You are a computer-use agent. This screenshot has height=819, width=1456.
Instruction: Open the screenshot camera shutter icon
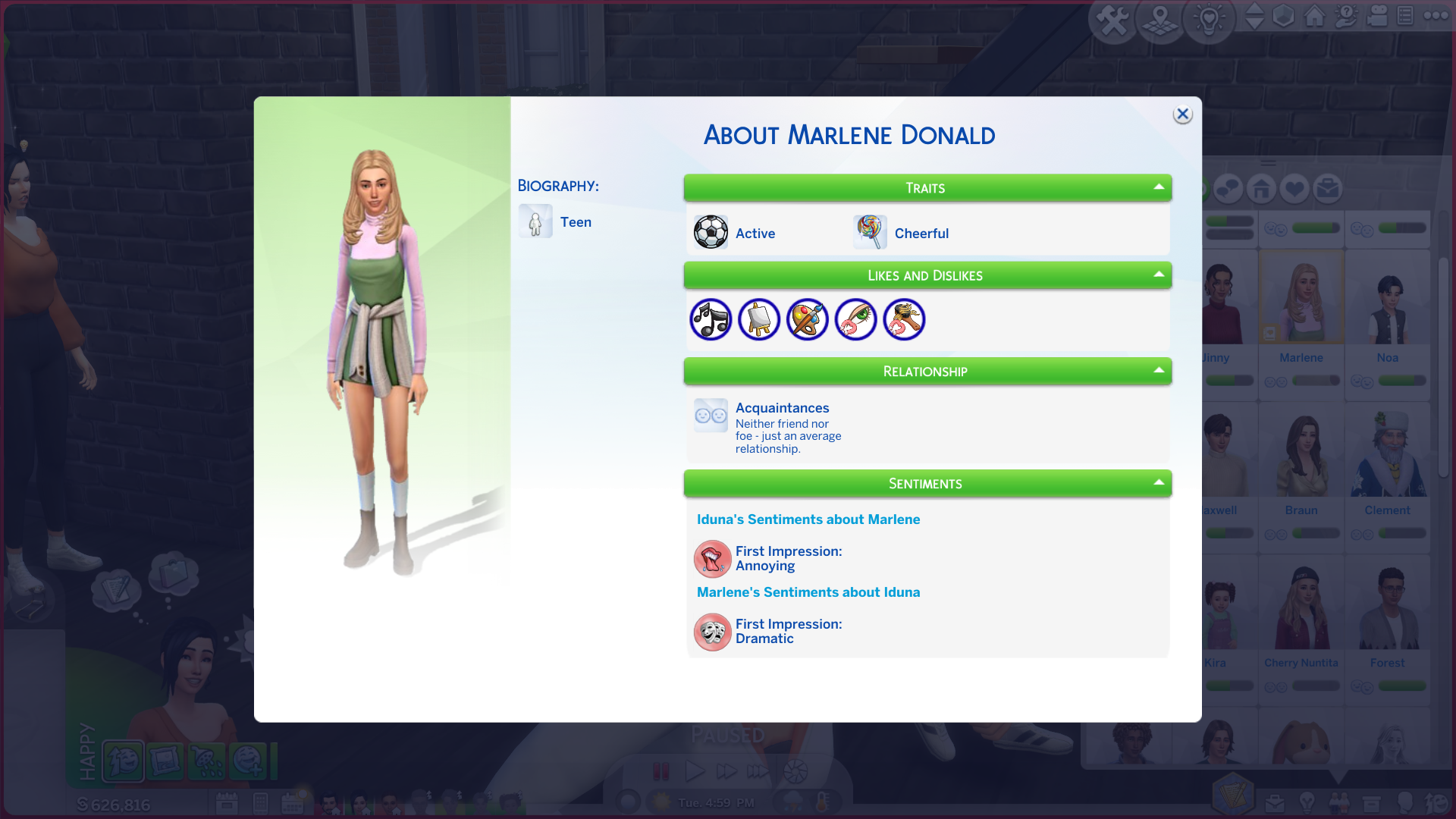click(795, 772)
